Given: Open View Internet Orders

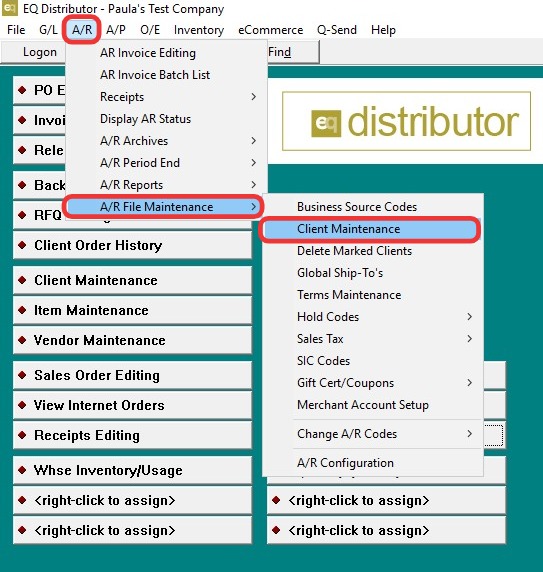Looking at the screenshot, I should pos(132,405).
